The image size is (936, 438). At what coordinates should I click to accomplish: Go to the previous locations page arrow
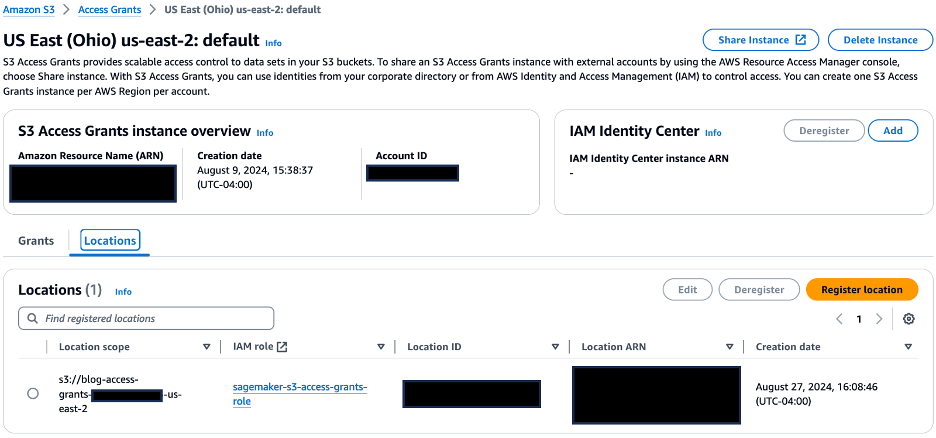839,319
